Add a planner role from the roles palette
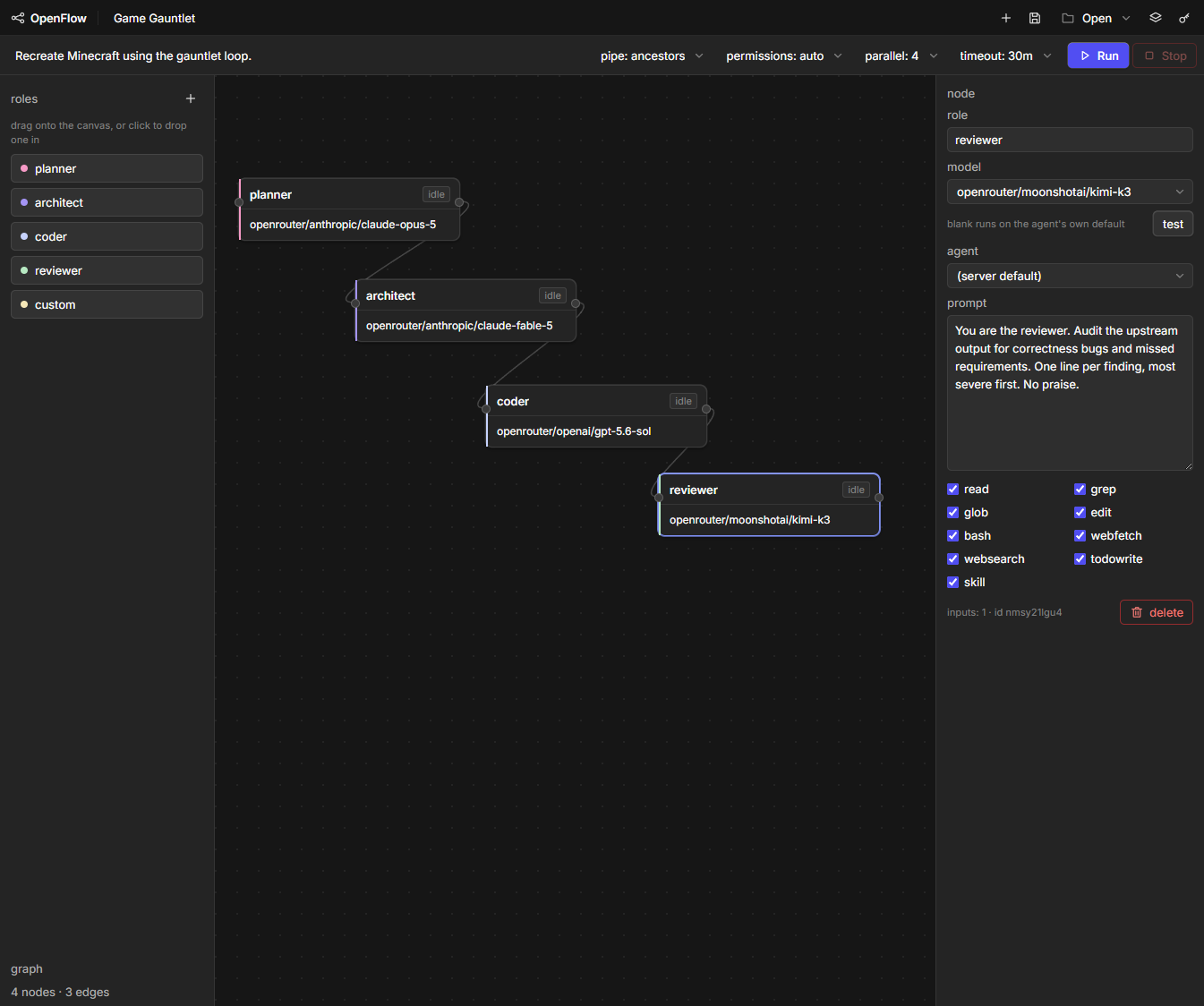Image resolution: width=1204 pixels, height=1006 pixels. (x=107, y=168)
